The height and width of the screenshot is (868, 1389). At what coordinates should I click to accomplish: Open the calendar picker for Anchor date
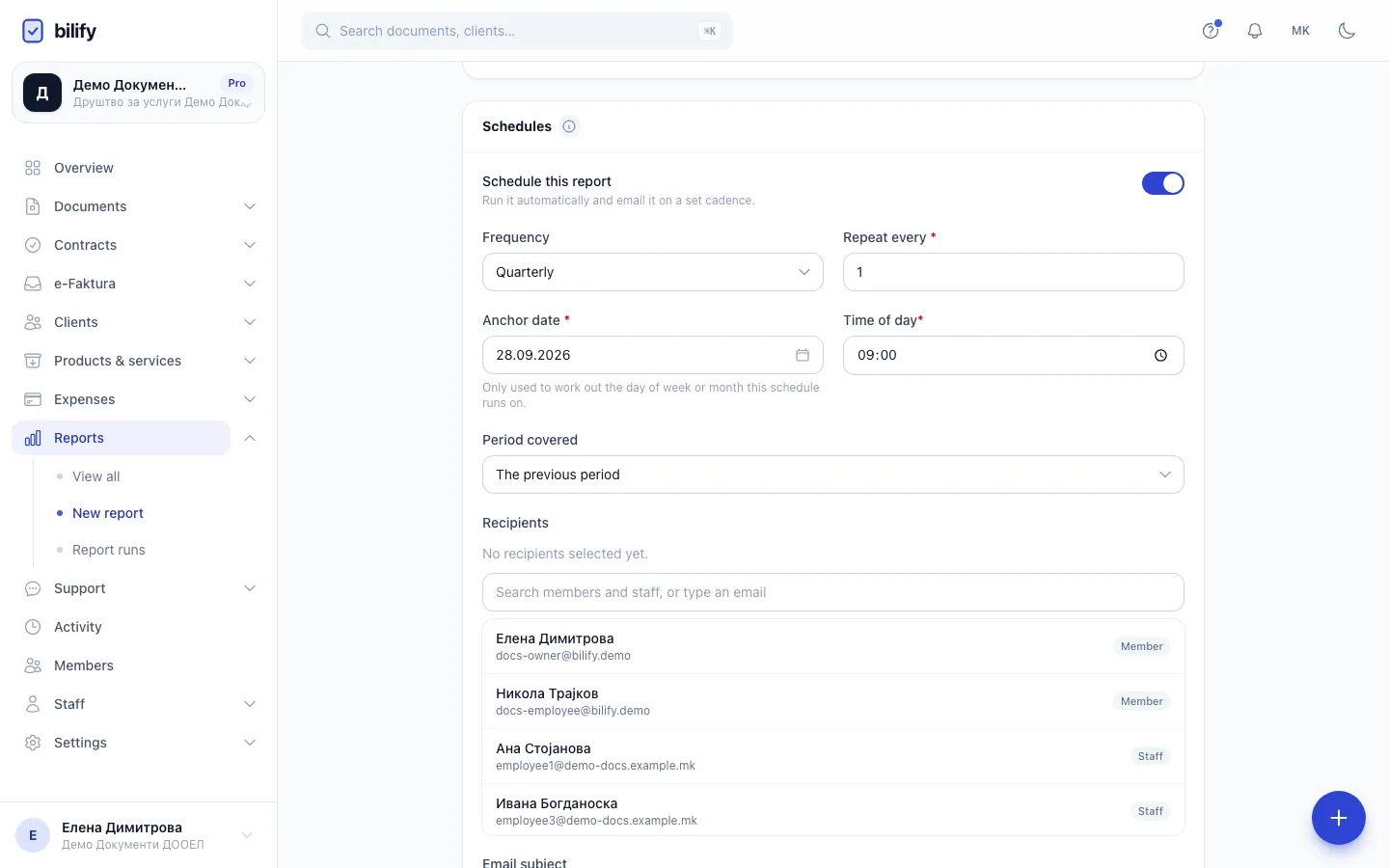point(803,355)
